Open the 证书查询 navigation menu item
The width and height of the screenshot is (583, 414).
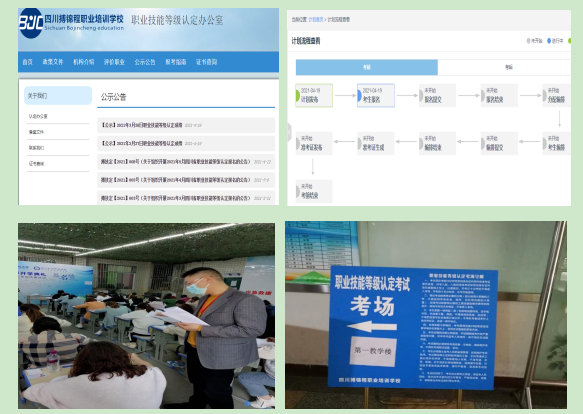pyautogui.click(x=206, y=62)
